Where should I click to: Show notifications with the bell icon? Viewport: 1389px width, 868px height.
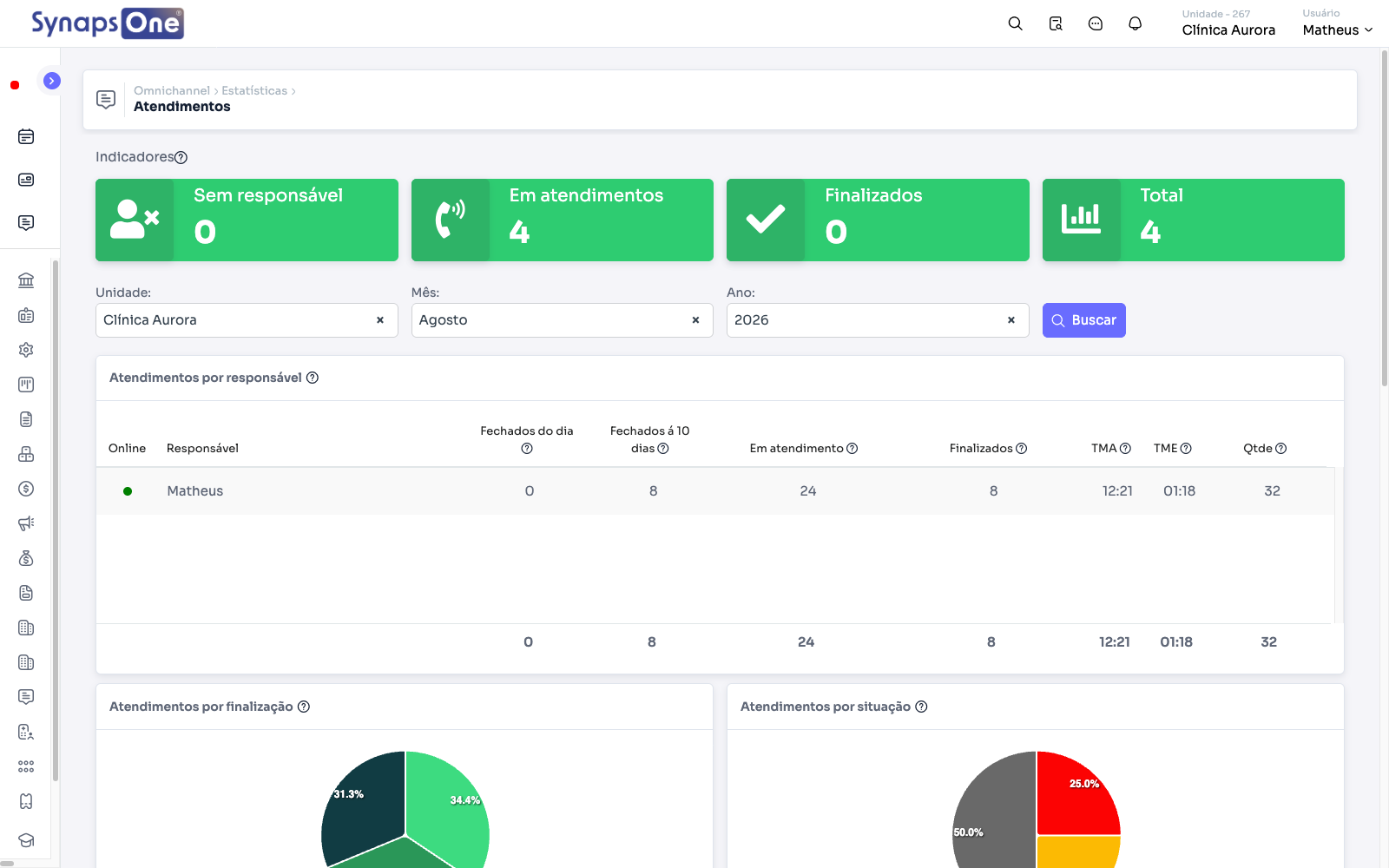pyautogui.click(x=1135, y=23)
